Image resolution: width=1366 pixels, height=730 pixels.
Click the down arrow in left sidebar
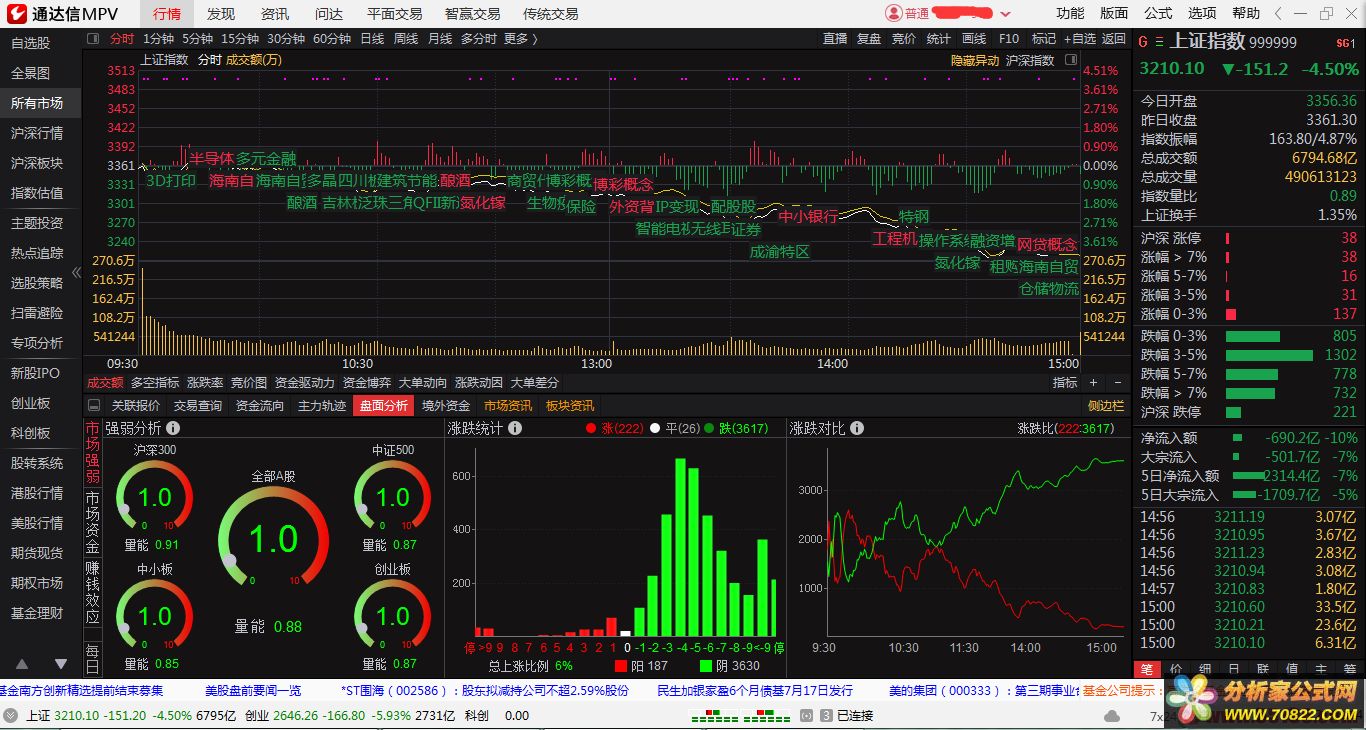coord(61,664)
